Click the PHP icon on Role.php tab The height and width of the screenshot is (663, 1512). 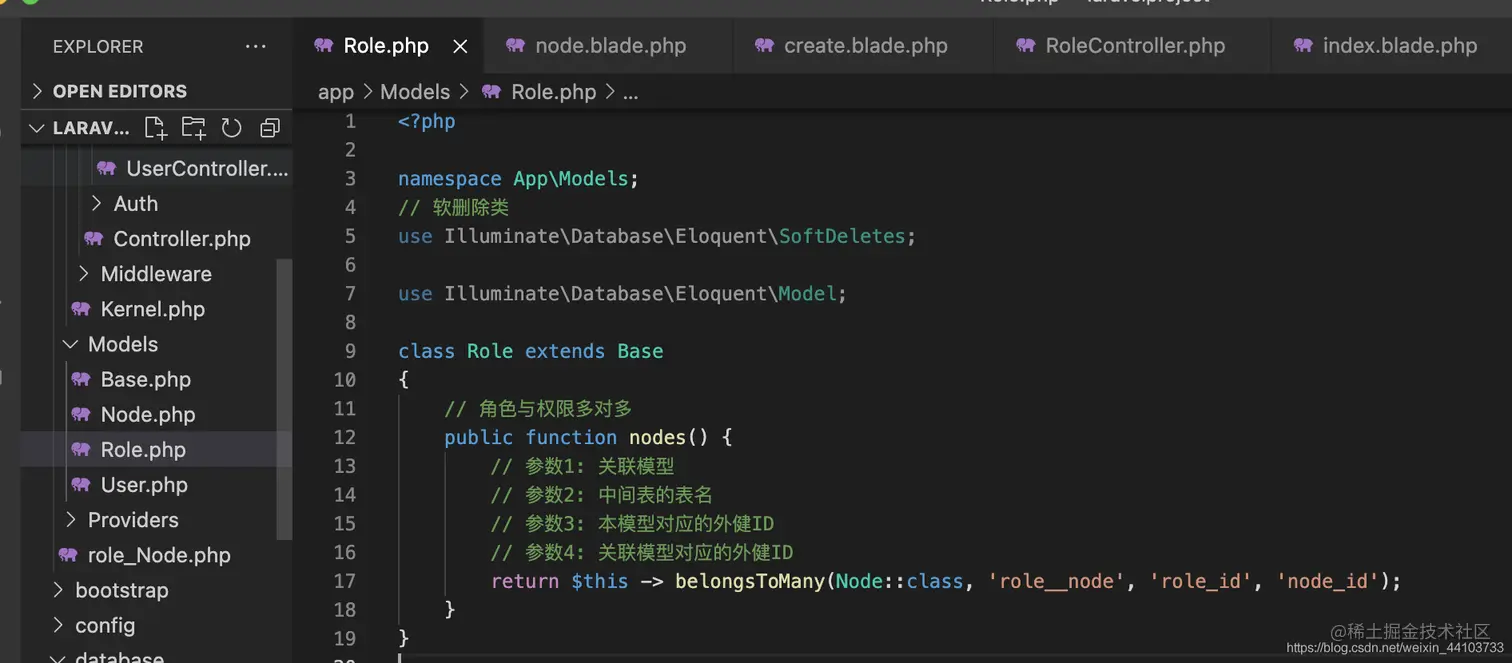click(324, 45)
